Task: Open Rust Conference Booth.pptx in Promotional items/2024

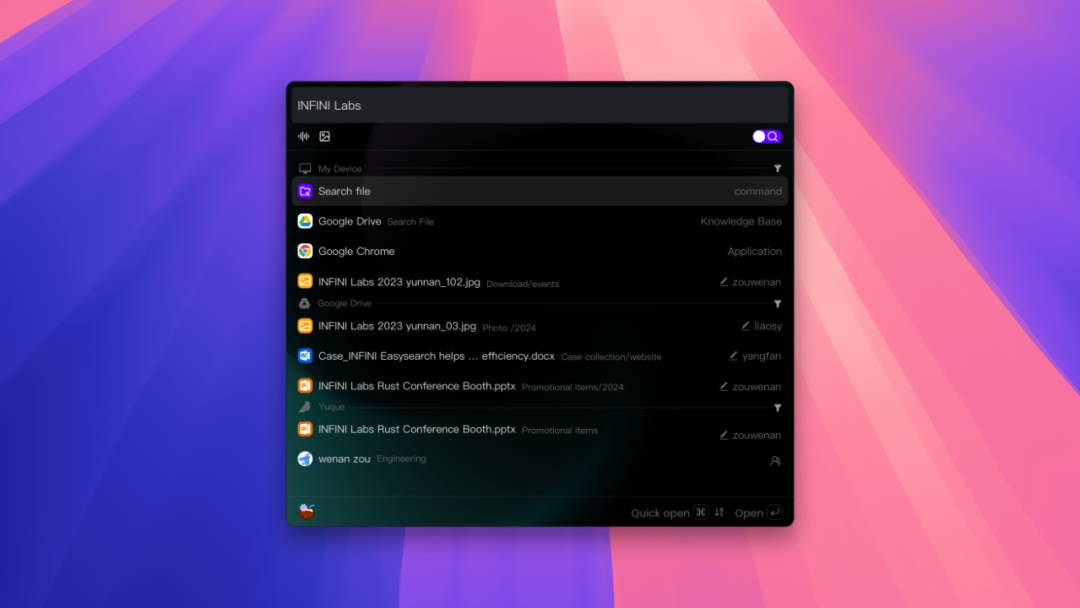Action: [540, 386]
